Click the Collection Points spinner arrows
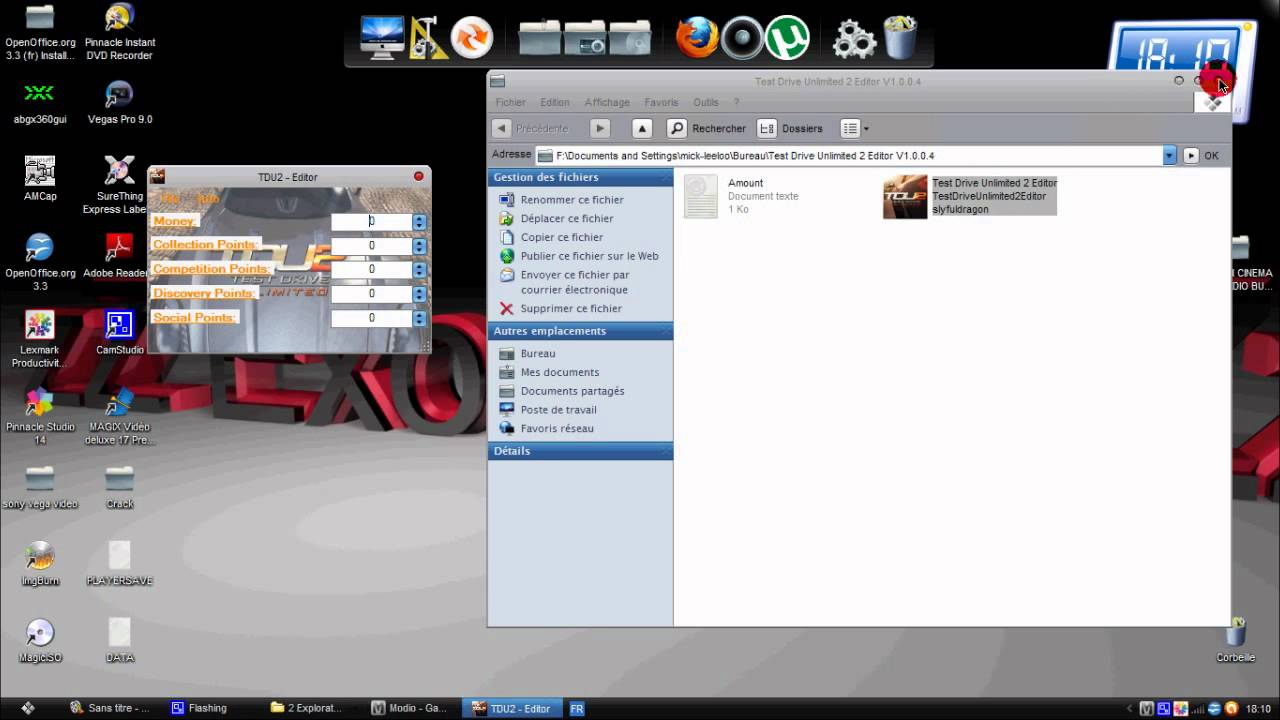 pyautogui.click(x=419, y=246)
